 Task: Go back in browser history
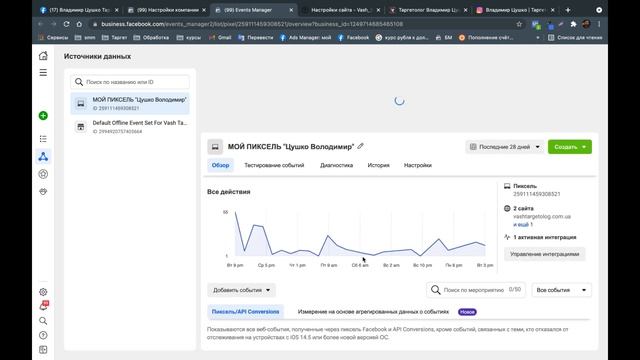[x=41, y=24]
